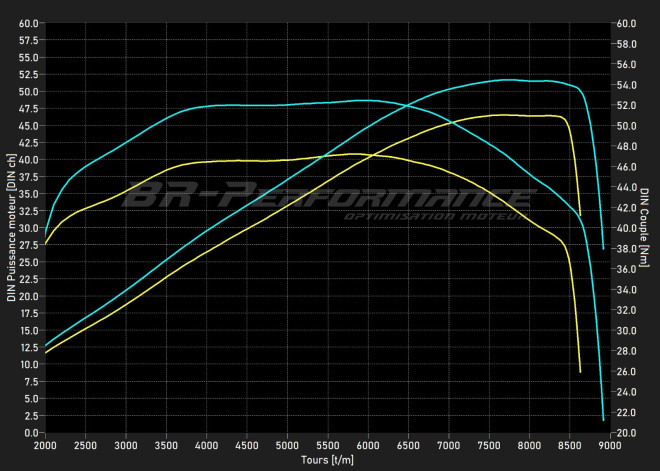The height and width of the screenshot is (471, 660).
Task: Click the "Tours [t/m]" x-axis title
Action: pos(327,461)
